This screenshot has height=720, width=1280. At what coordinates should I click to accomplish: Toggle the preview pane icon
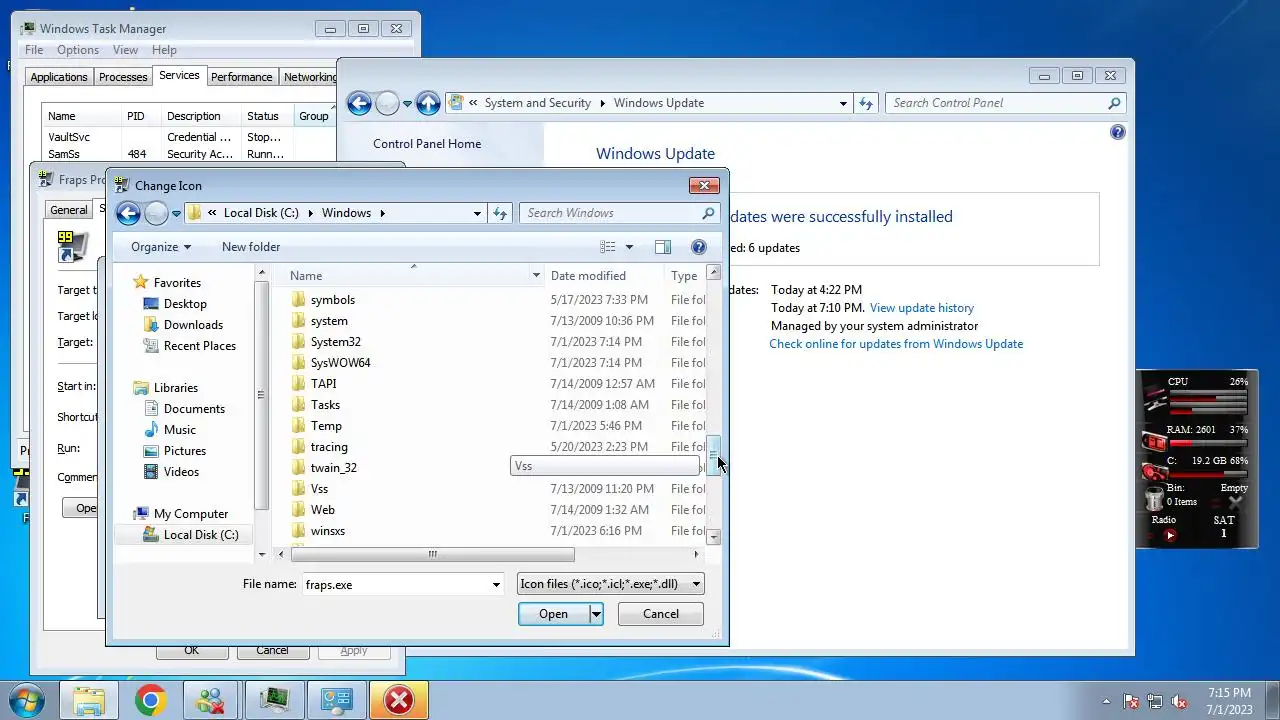click(x=662, y=247)
